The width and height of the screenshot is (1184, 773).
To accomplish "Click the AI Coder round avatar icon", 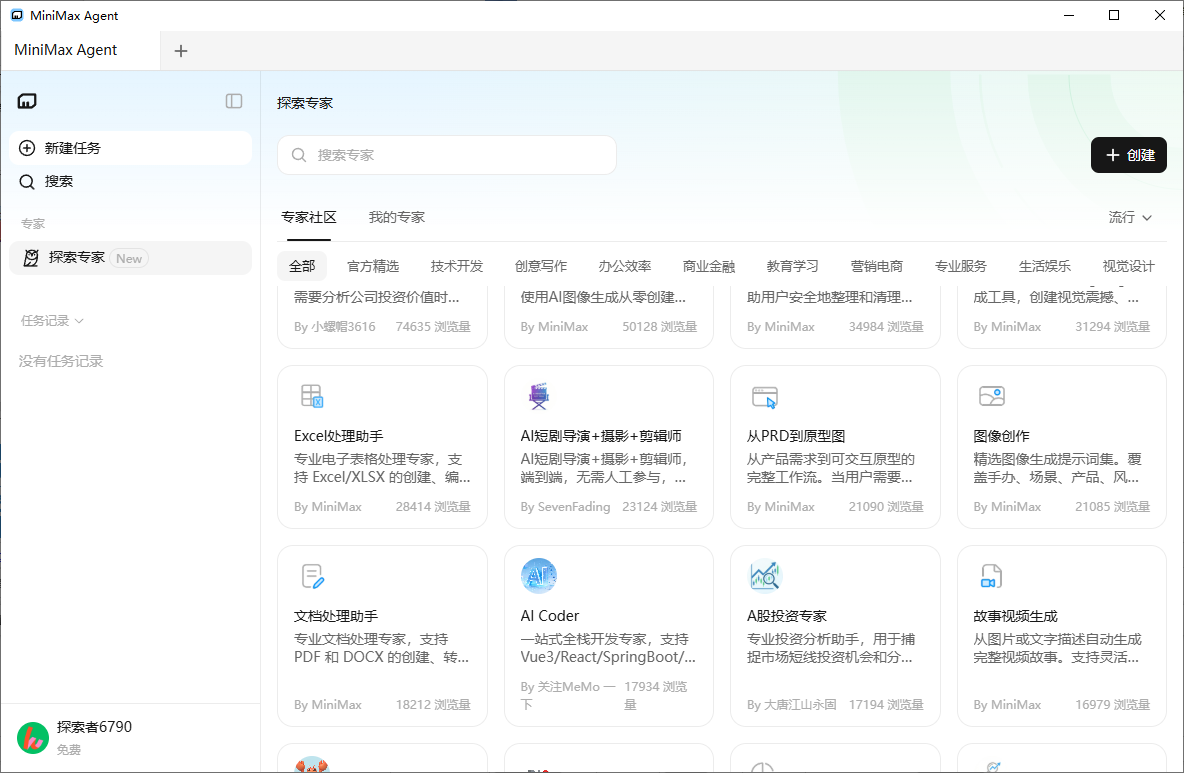I will pos(539,576).
